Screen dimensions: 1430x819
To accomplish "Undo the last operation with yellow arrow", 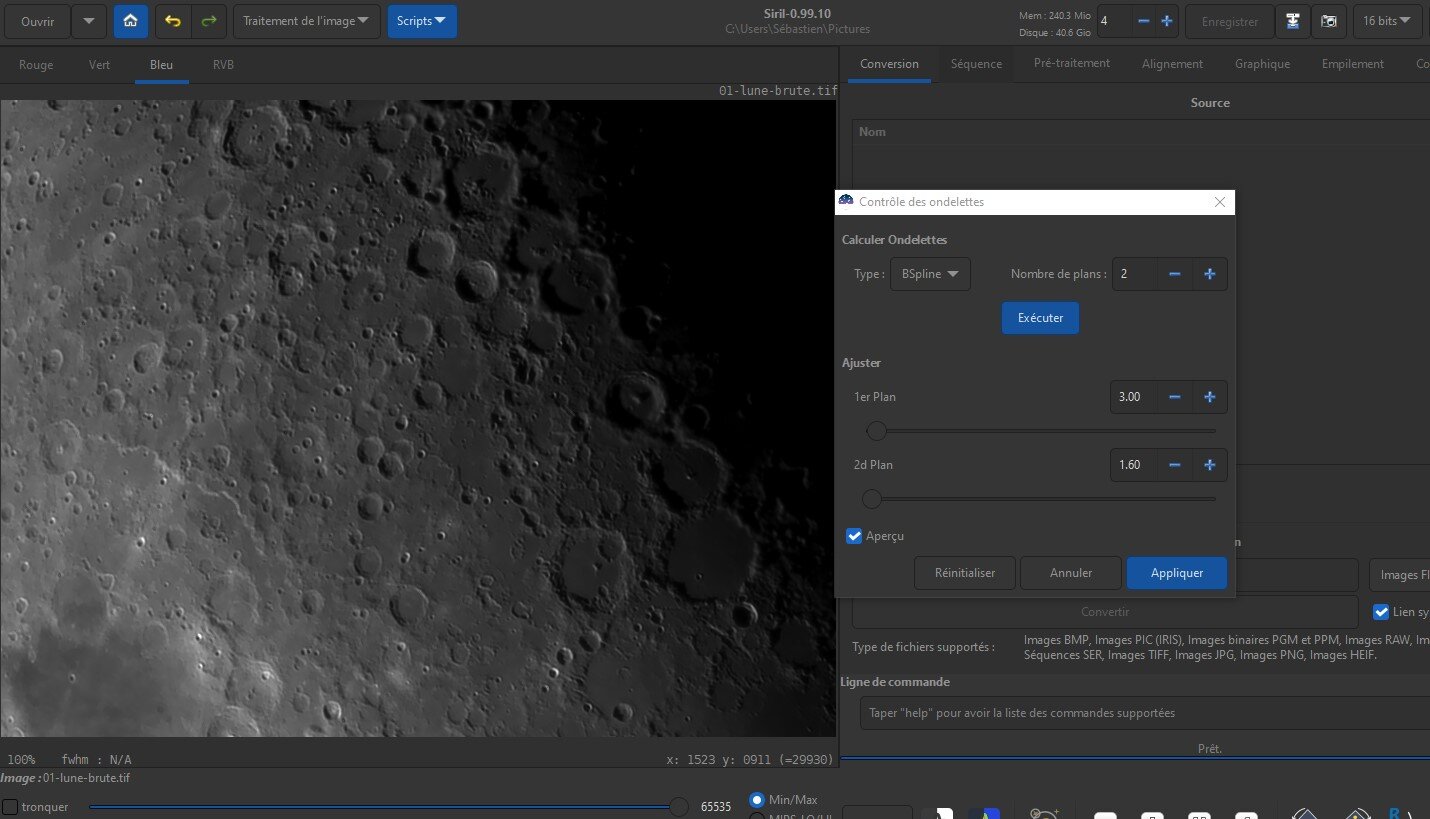I will (x=173, y=21).
